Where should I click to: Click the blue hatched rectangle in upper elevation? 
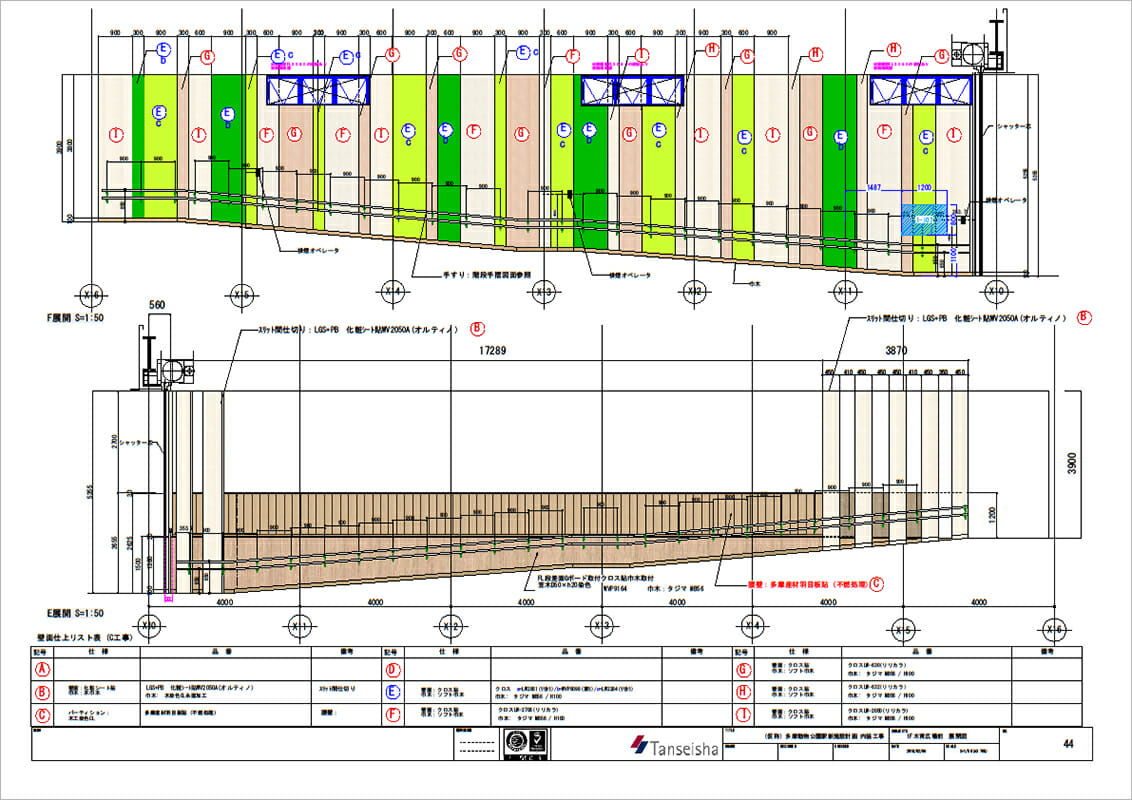pyautogui.click(x=923, y=218)
